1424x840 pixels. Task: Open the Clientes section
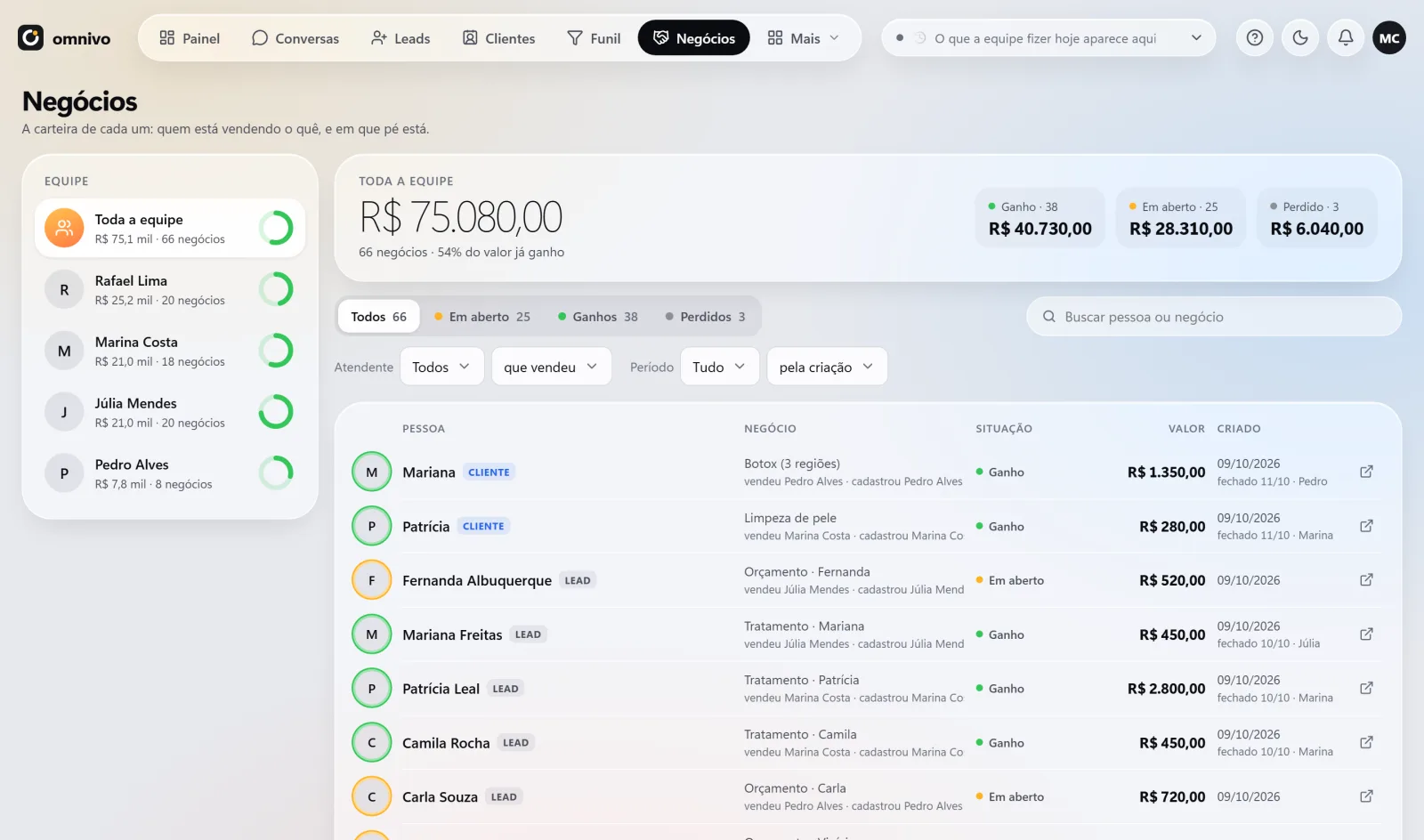pos(498,38)
